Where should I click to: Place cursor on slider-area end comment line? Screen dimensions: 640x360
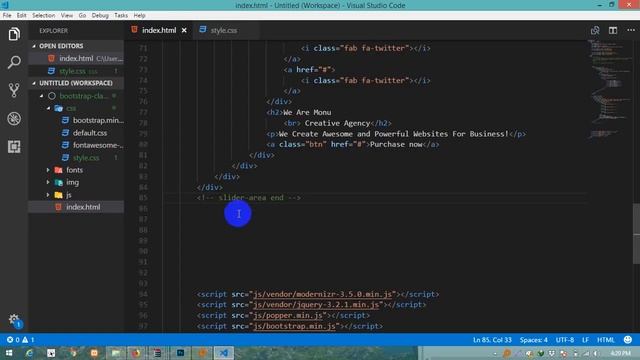click(248, 198)
